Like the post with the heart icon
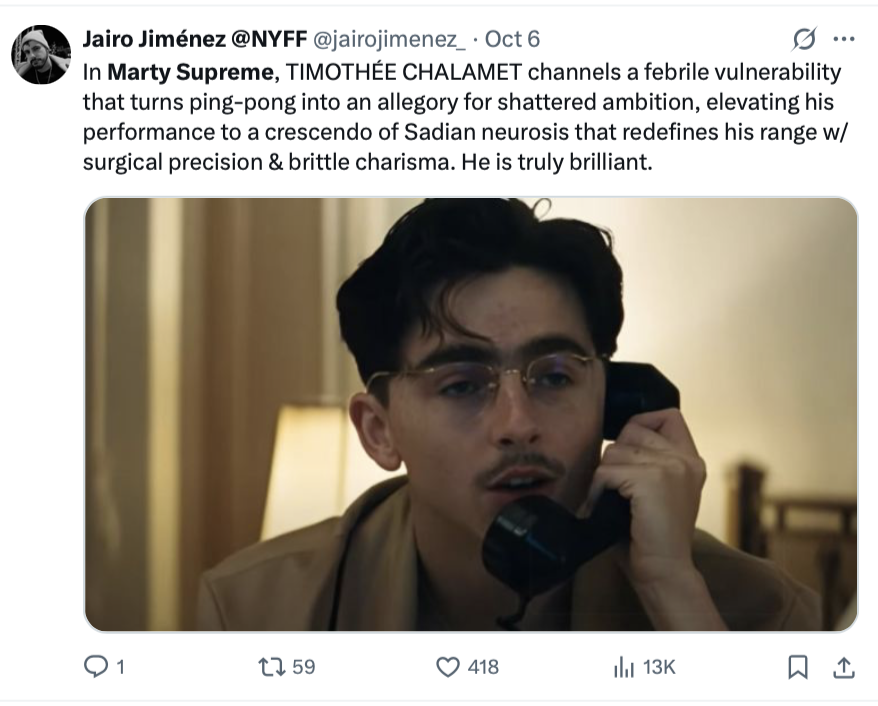The image size is (878, 706). point(448,666)
